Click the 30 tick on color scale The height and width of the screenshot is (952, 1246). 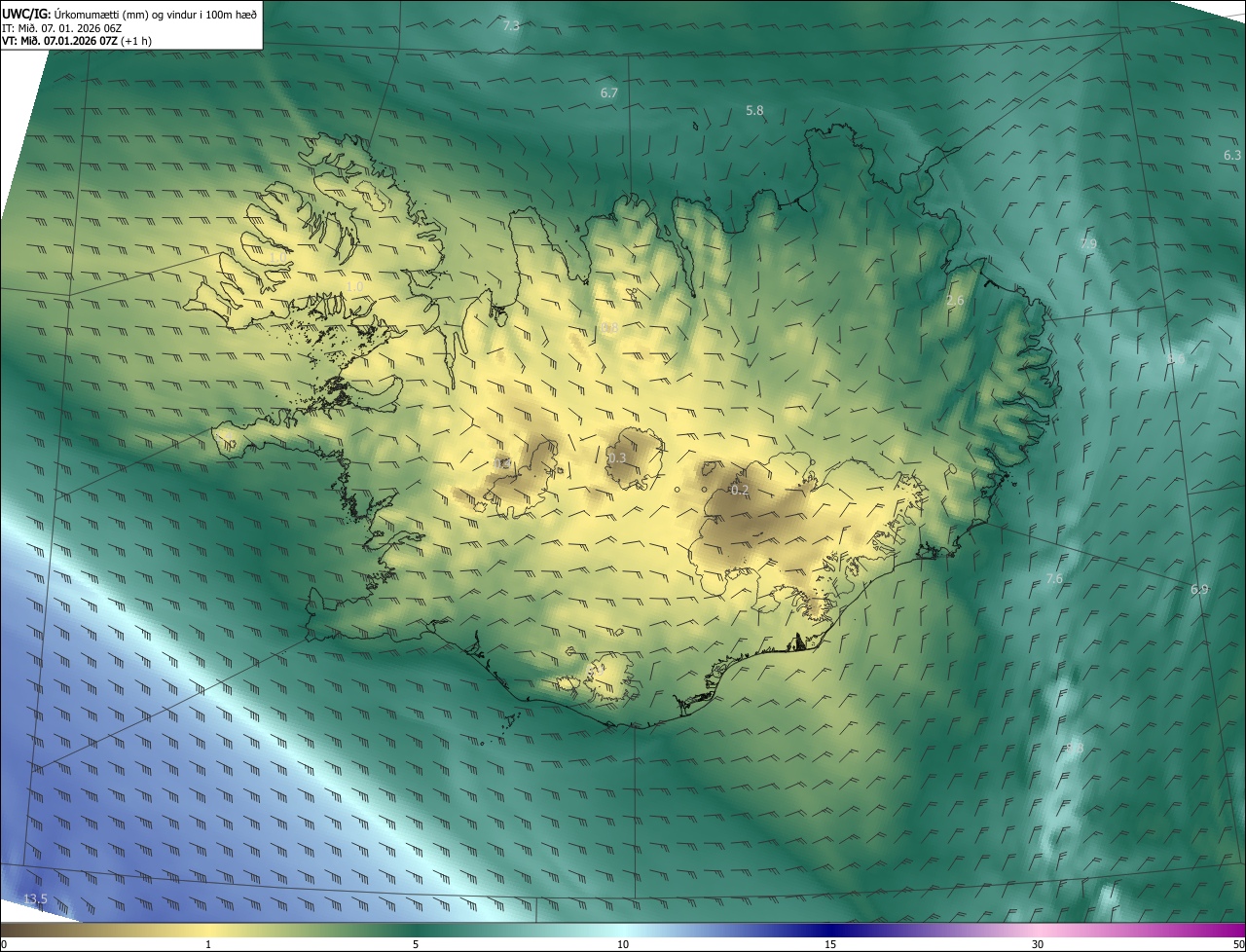[1038, 945]
